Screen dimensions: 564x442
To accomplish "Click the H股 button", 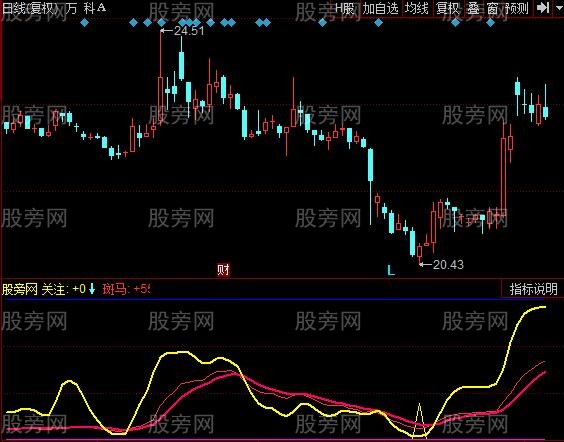I will coord(345,8).
